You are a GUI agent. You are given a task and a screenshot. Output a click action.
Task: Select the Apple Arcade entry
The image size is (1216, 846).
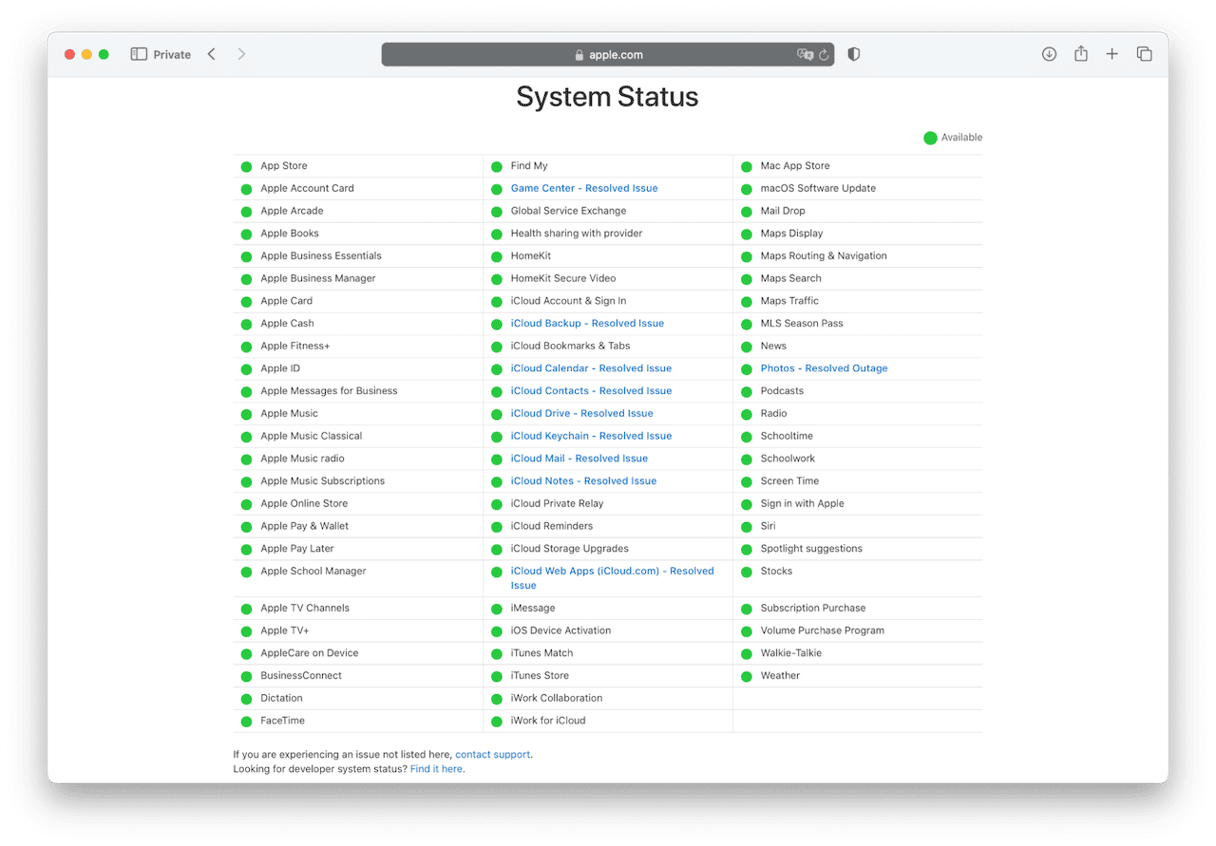pos(292,211)
